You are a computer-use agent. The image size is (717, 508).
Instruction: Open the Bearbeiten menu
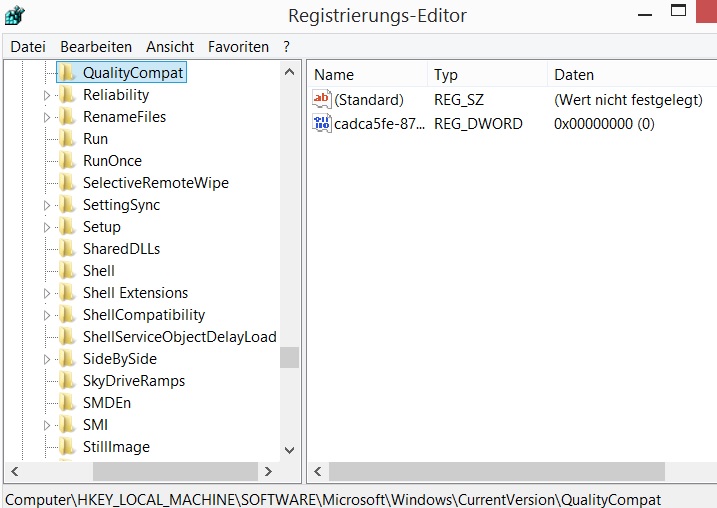point(96,47)
